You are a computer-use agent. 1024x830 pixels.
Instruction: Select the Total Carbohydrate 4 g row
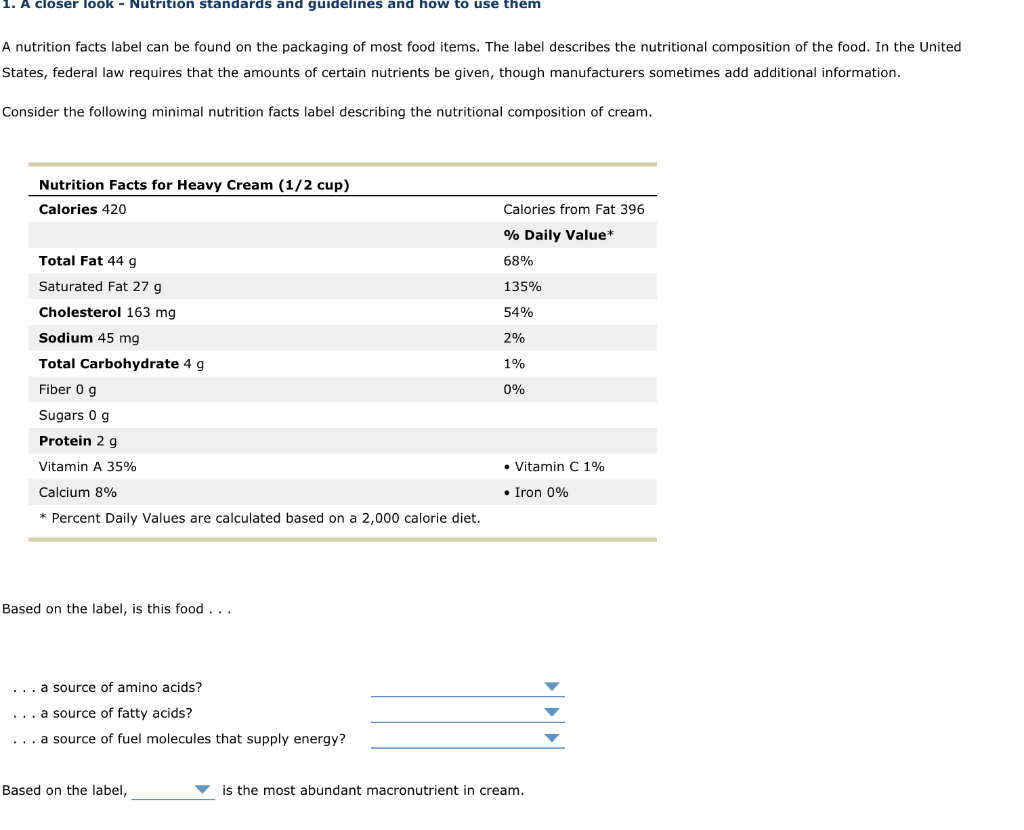pos(342,364)
